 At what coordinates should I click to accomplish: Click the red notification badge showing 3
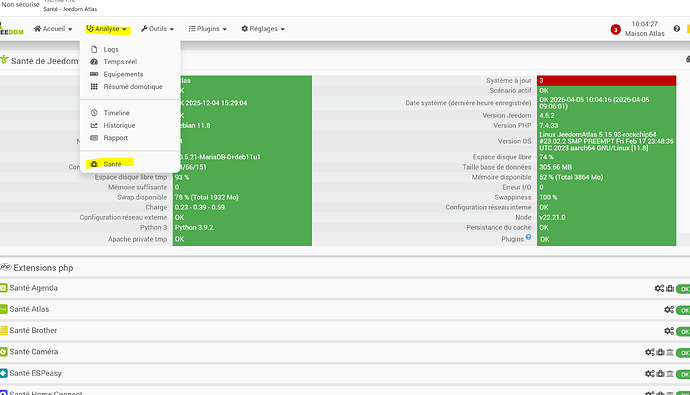pos(615,30)
